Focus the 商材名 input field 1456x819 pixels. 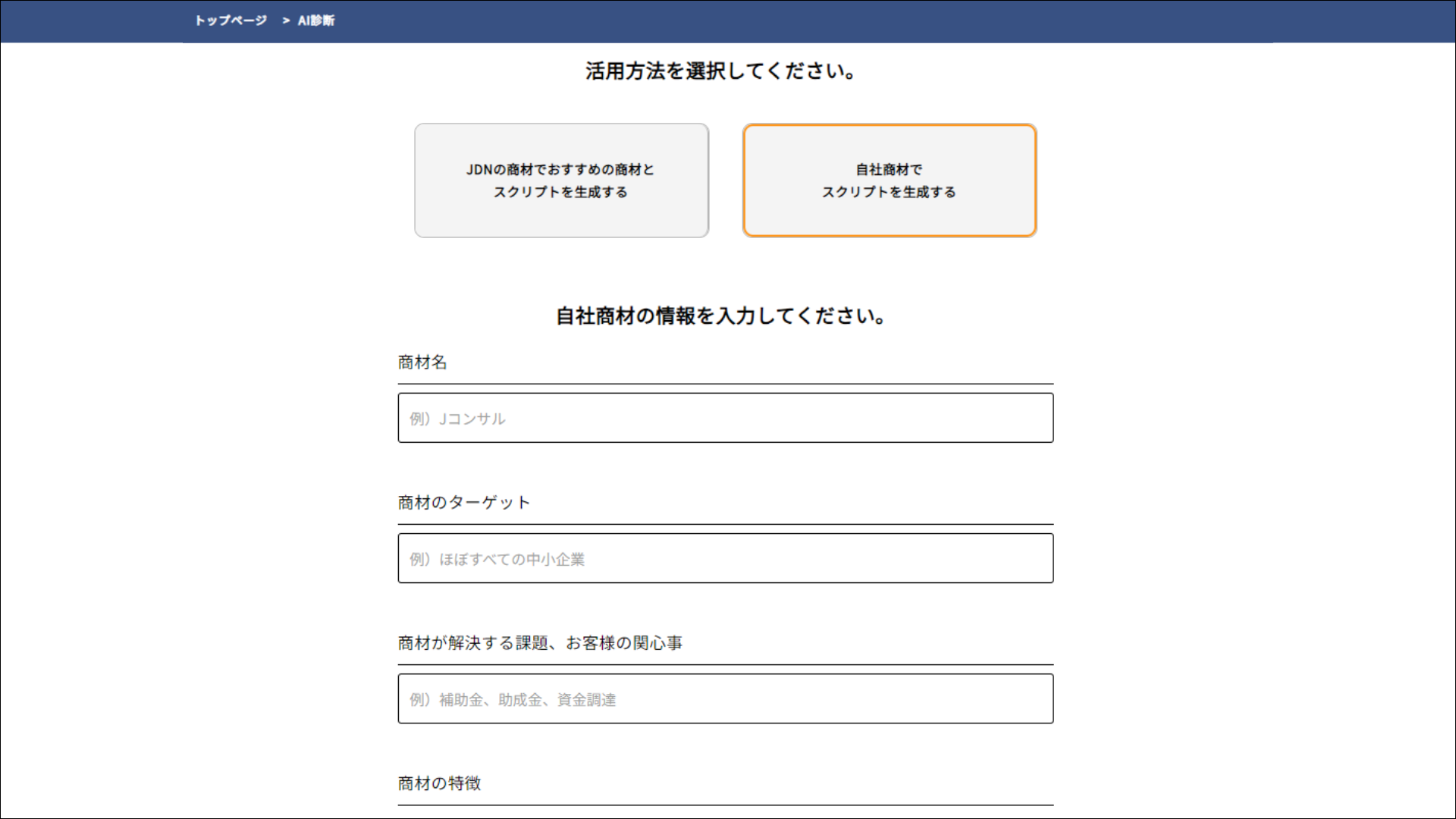click(x=725, y=418)
